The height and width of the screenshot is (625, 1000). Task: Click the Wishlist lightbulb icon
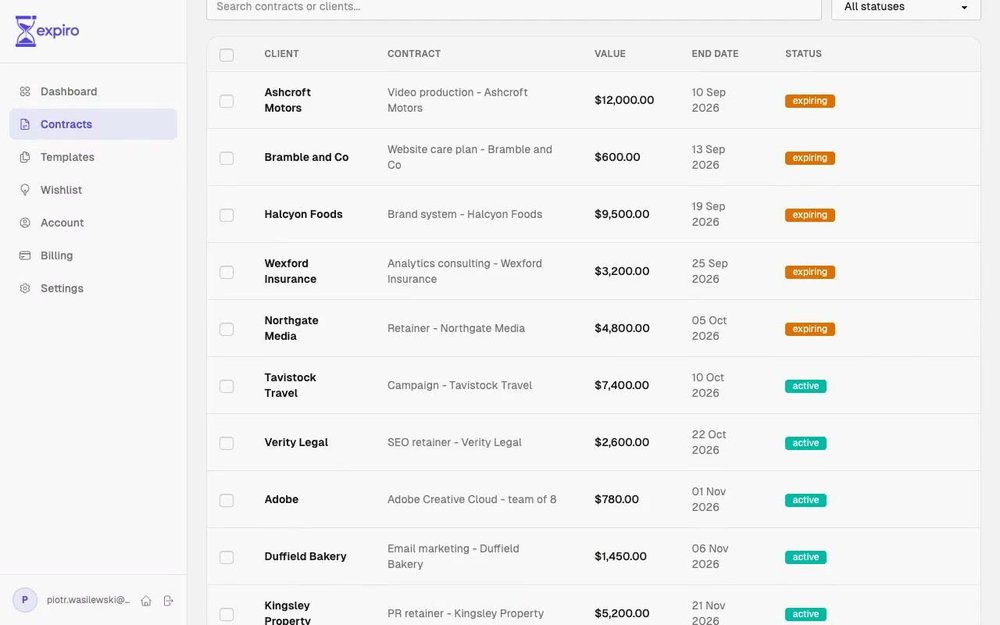25,190
